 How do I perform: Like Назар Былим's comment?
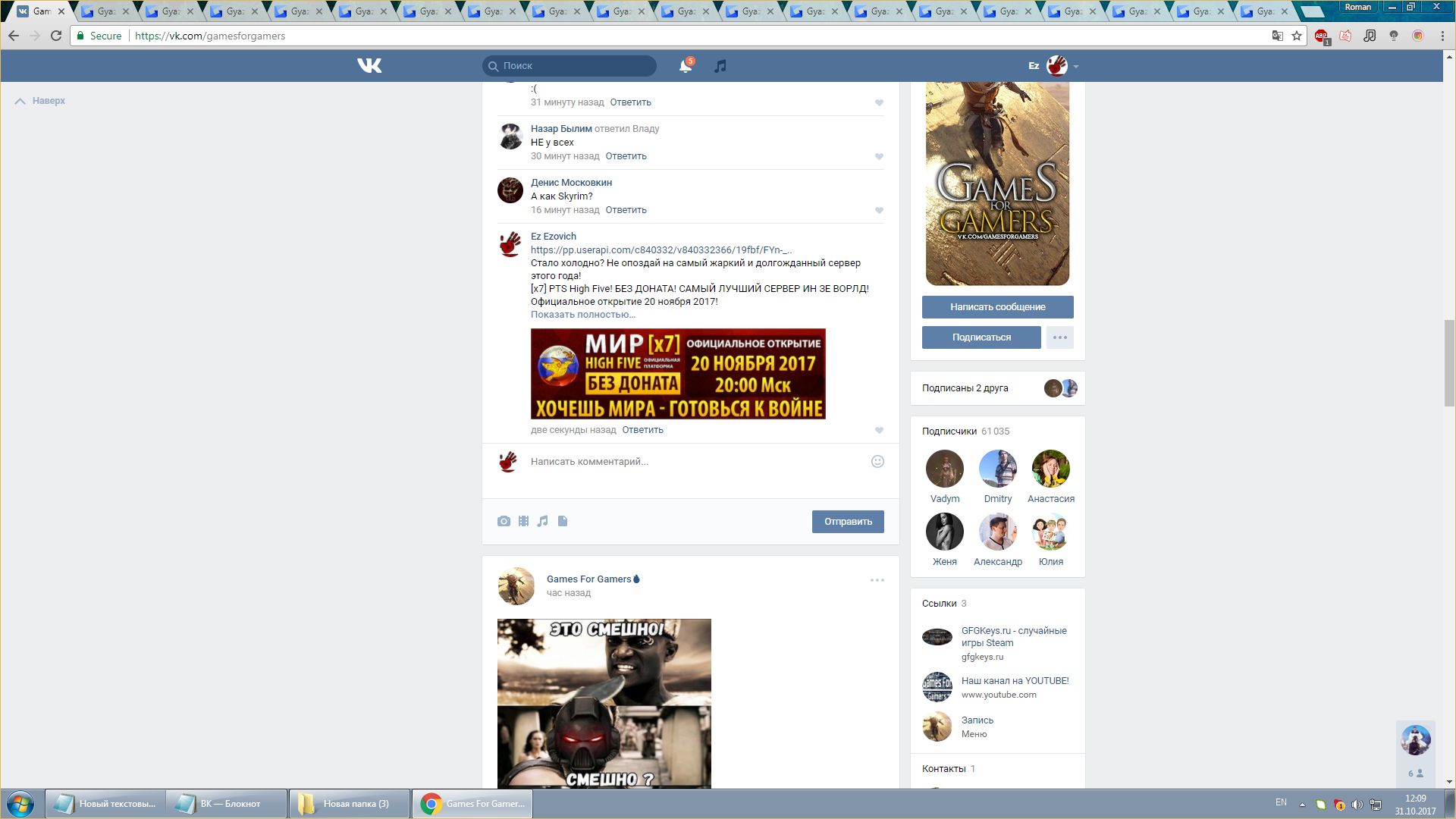tap(879, 156)
